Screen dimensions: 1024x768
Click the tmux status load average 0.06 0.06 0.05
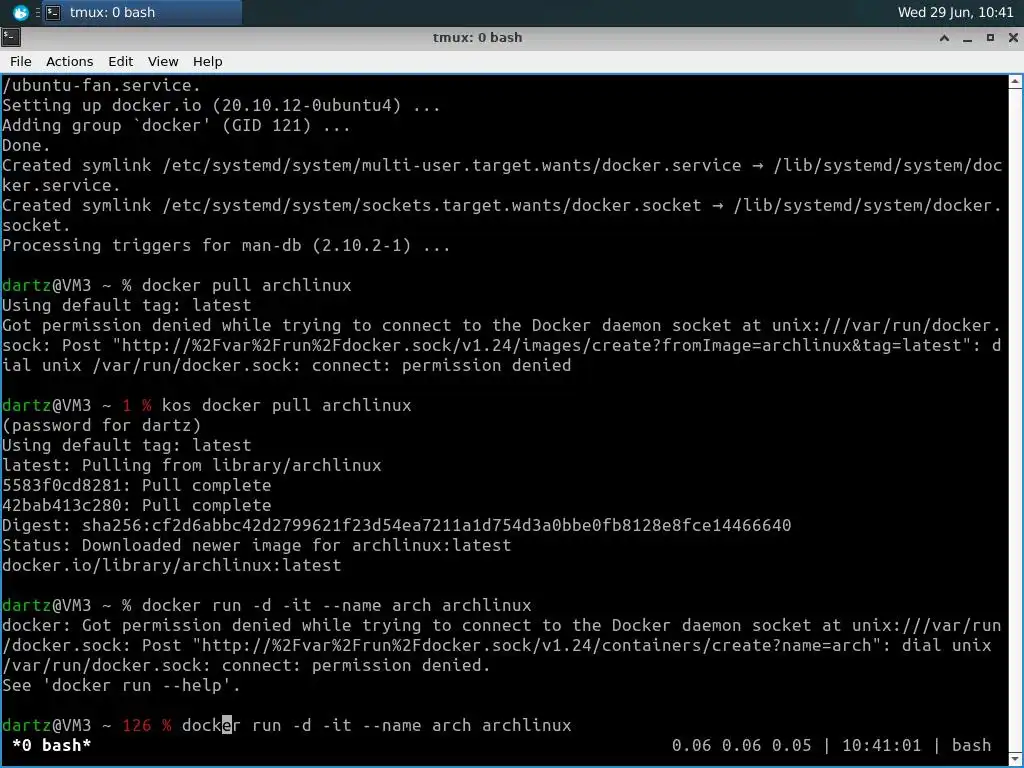tap(741, 745)
